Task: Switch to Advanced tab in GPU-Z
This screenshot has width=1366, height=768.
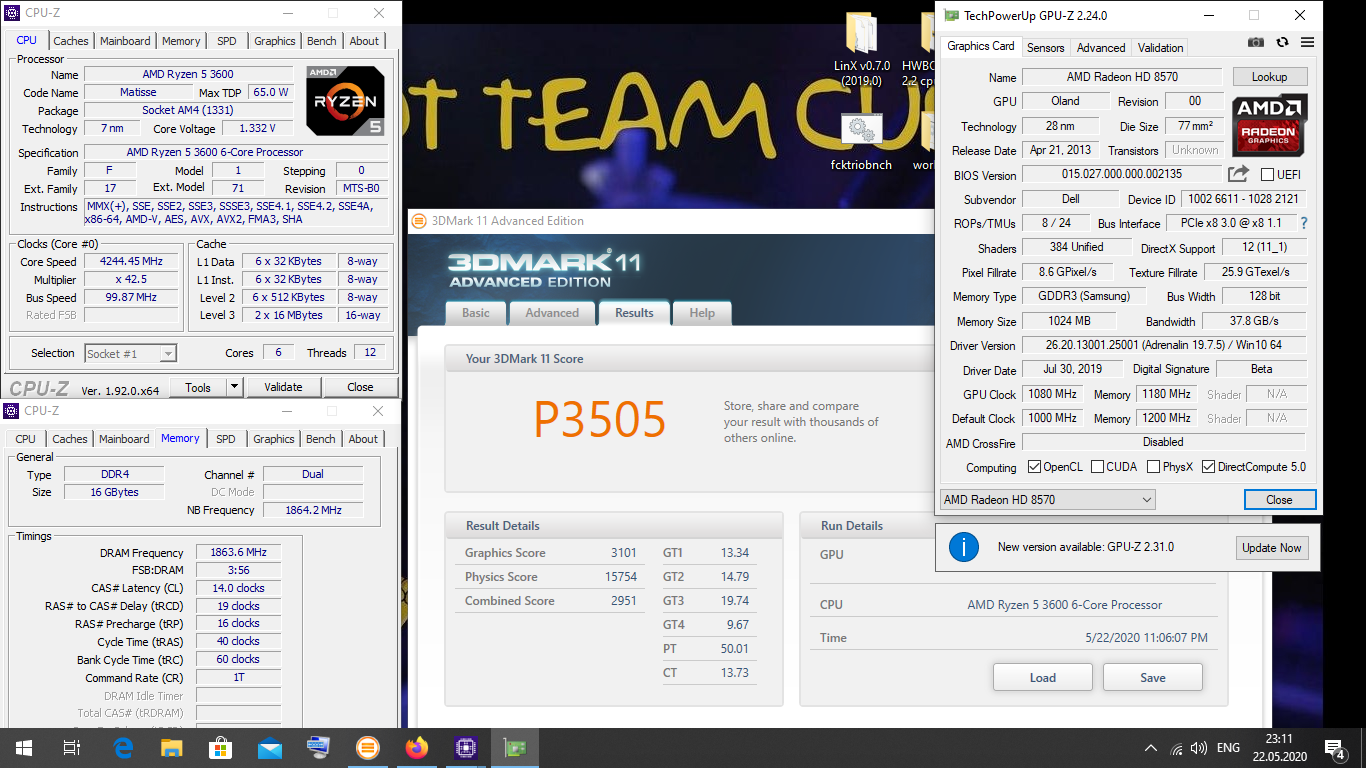Action: click(x=1101, y=47)
